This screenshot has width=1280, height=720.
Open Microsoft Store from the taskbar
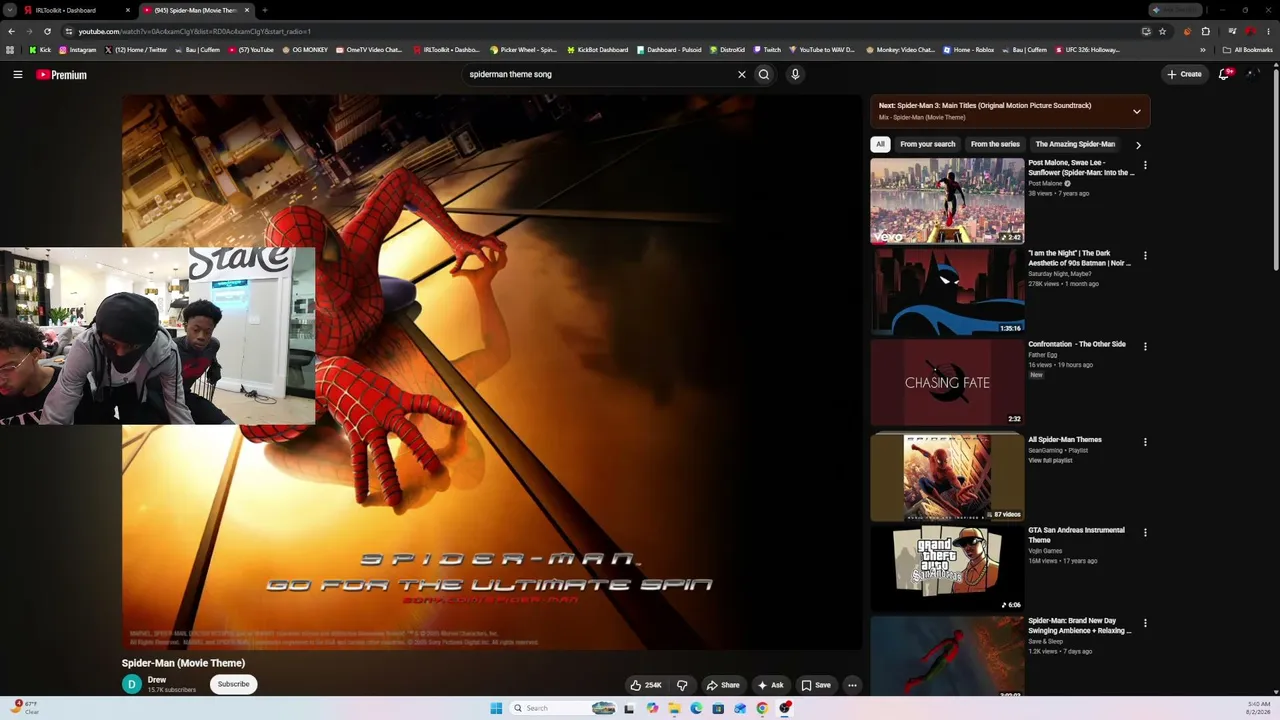(x=718, y=708)
